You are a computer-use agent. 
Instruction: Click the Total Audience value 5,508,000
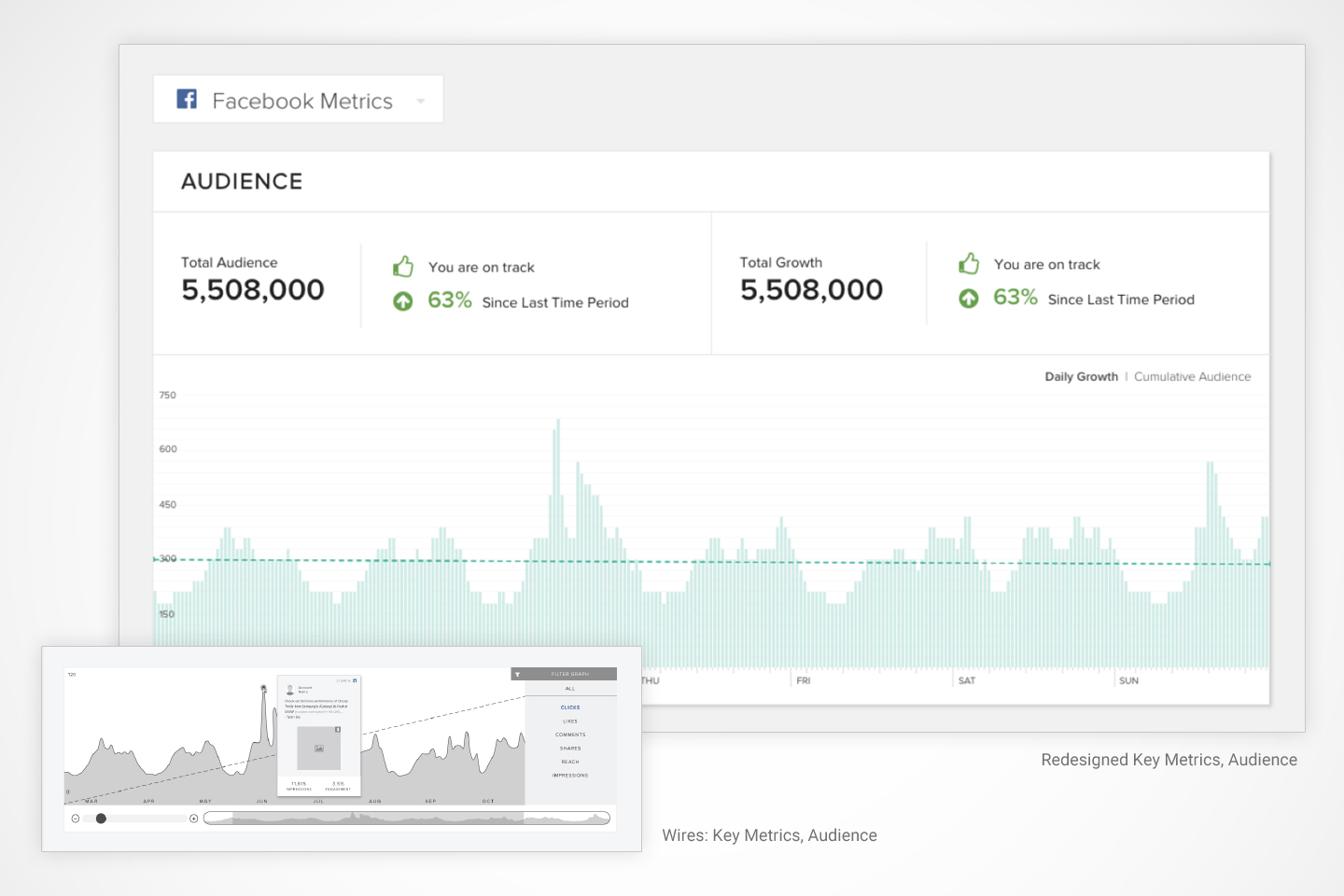tap(253, 290)
